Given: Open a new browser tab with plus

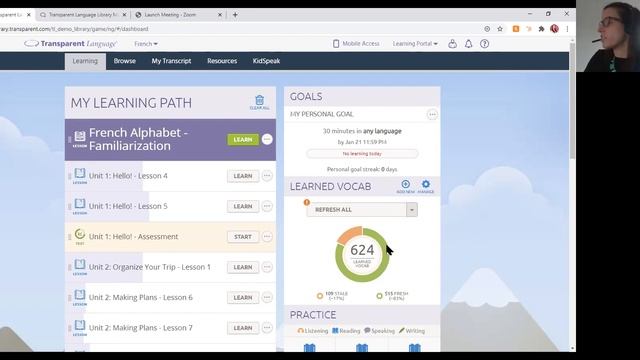Looking at the screenshot, I should [235, 15].
